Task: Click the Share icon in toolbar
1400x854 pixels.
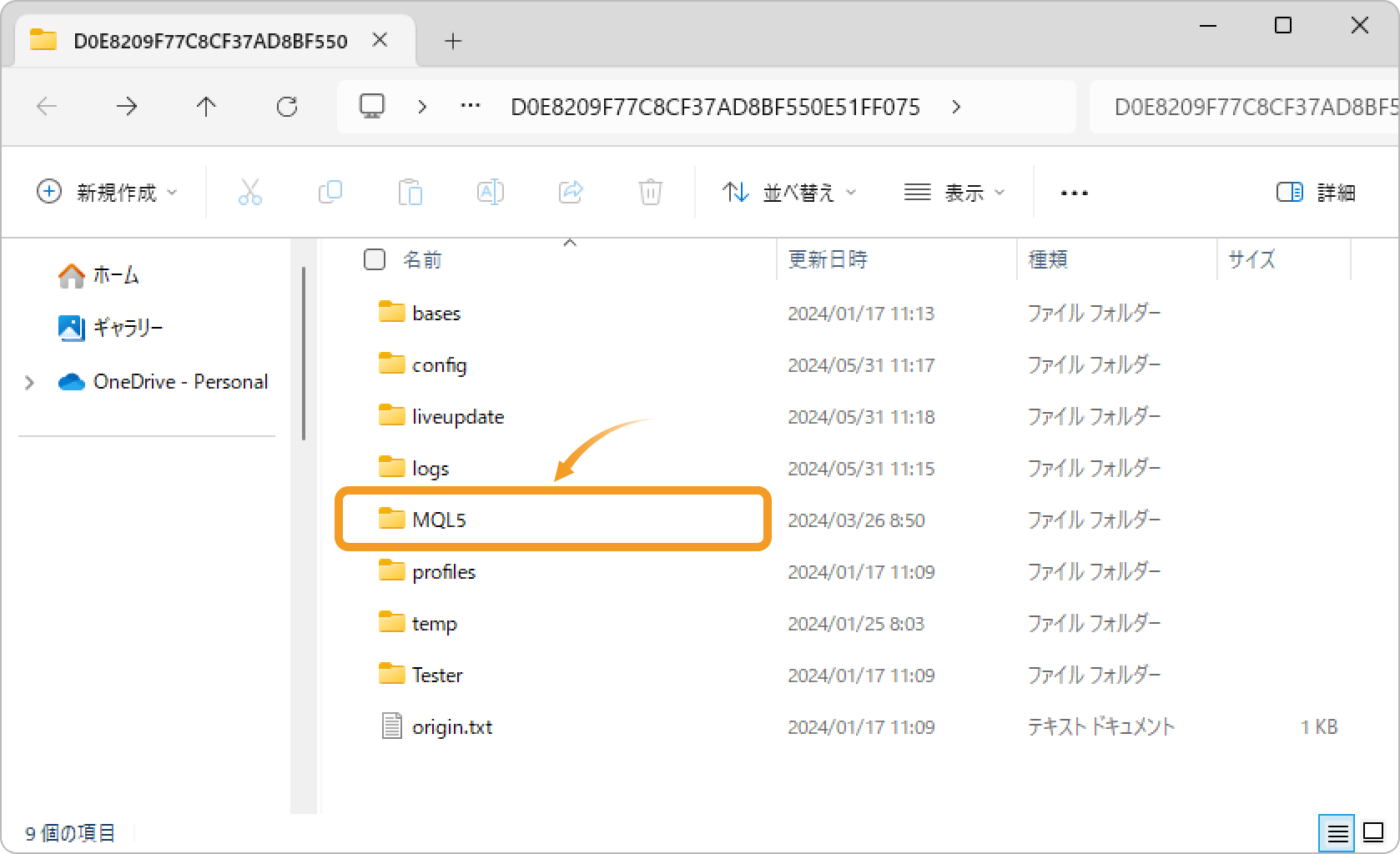Action: click(571, 193)
